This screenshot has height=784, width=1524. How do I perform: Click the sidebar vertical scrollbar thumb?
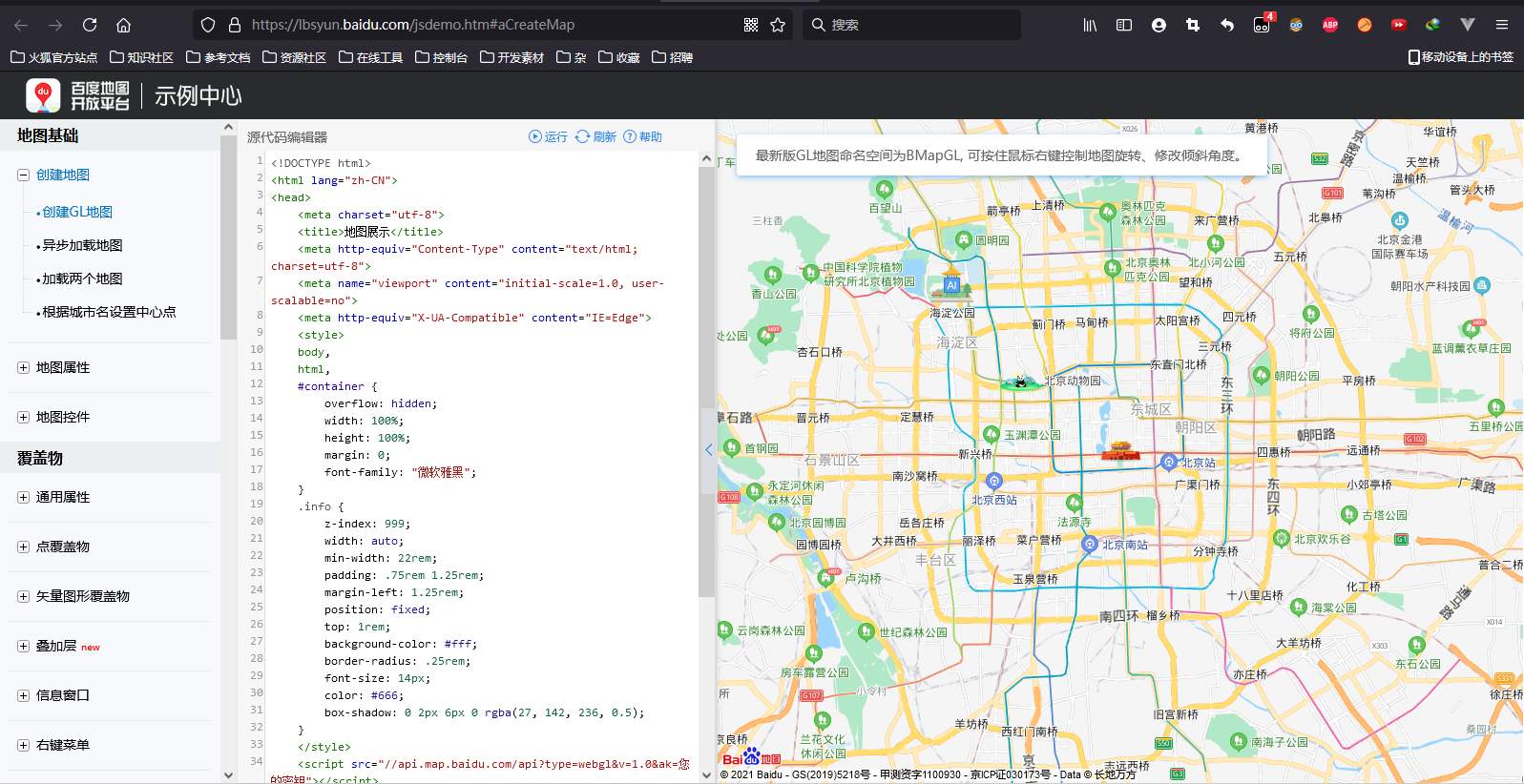pos(228,237)
